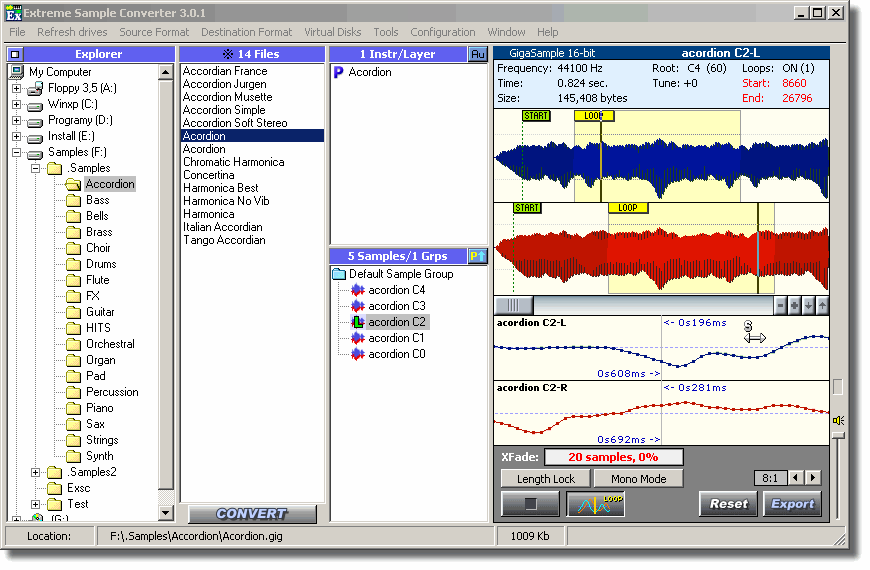Click the Au audition button in Instr/Layer header

pos(478,54)
